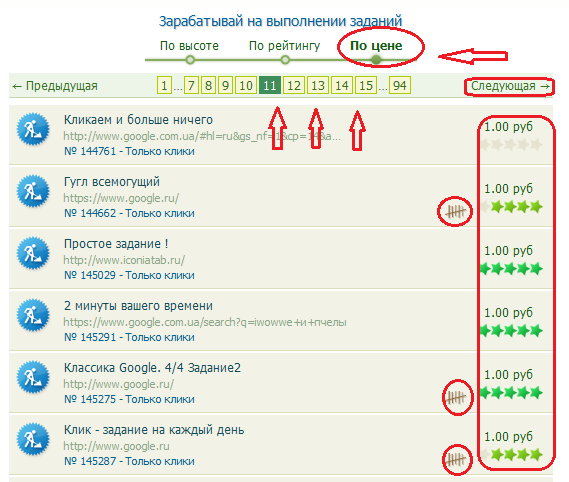Viewport: 569px width, 482px height.
Task: Click tally marks icon in task № 145275
Action: tap(456, 397)
